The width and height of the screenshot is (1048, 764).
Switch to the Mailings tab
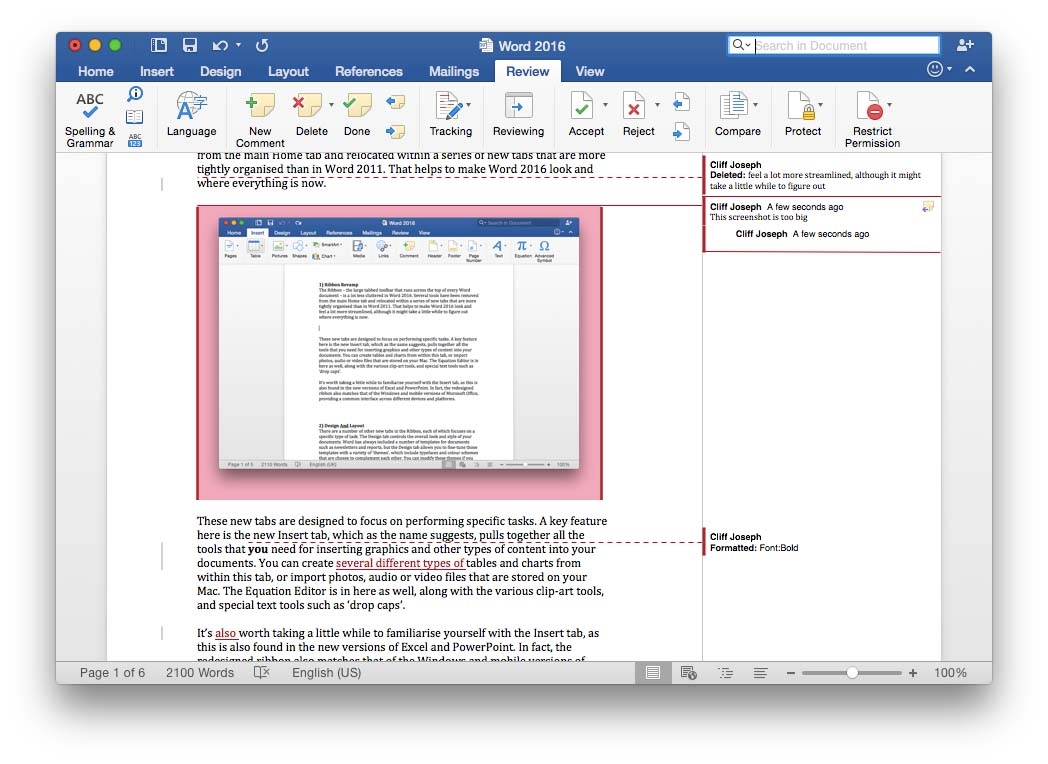tap(454, 72)
